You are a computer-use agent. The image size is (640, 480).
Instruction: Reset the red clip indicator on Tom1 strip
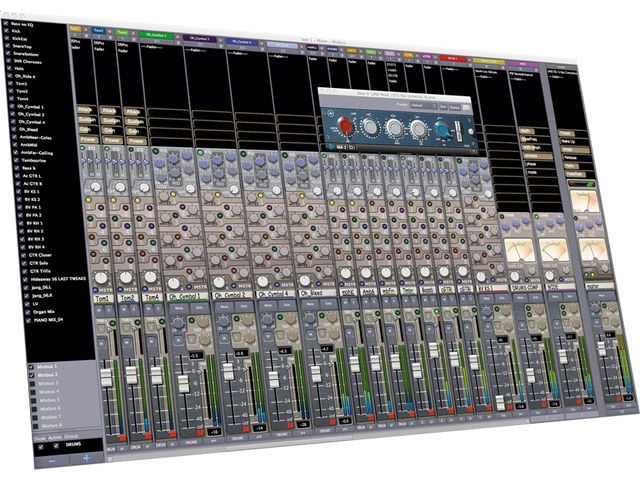click(123, 438)
